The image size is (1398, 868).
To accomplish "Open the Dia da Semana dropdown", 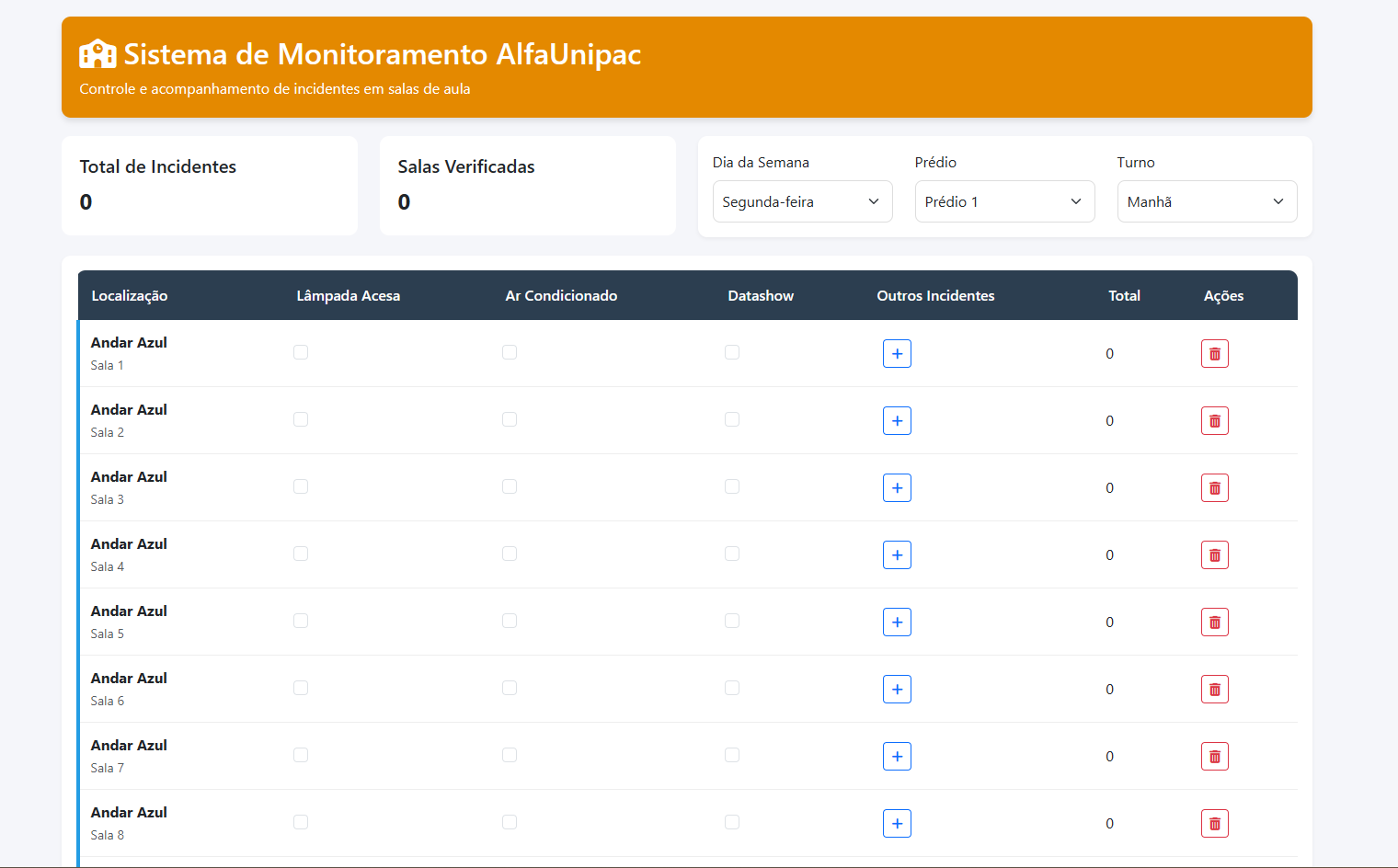I will tap(802, 201).
